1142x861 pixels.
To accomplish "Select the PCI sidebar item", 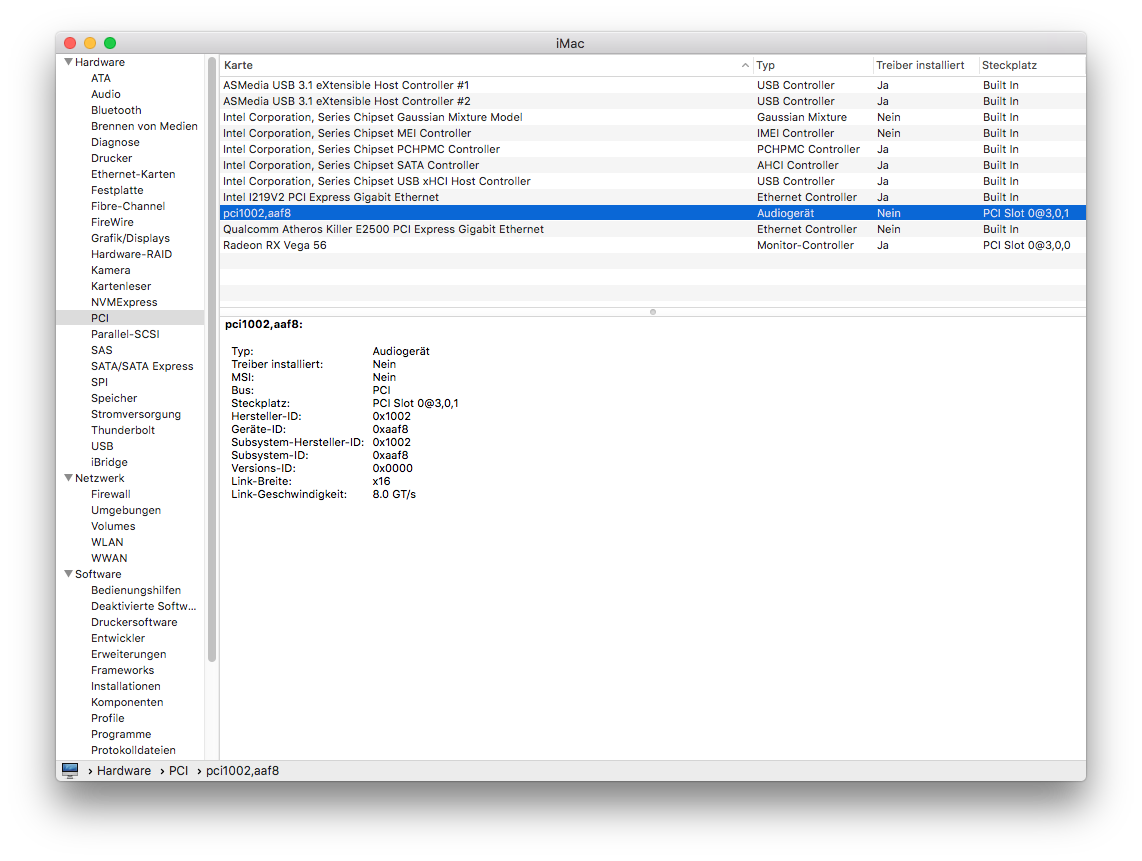I will point(130,318).
